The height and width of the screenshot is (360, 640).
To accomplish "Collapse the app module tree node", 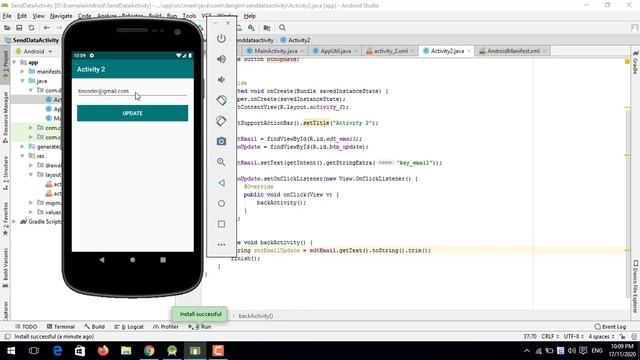I will (15, 62).
